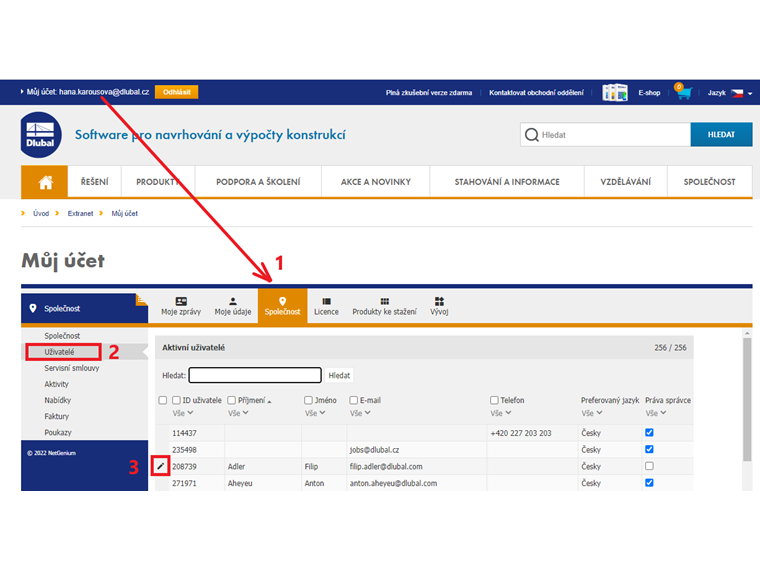Open the Jazyk language dropdown arrow
760x570 pixels.
[x=750, y=94]
